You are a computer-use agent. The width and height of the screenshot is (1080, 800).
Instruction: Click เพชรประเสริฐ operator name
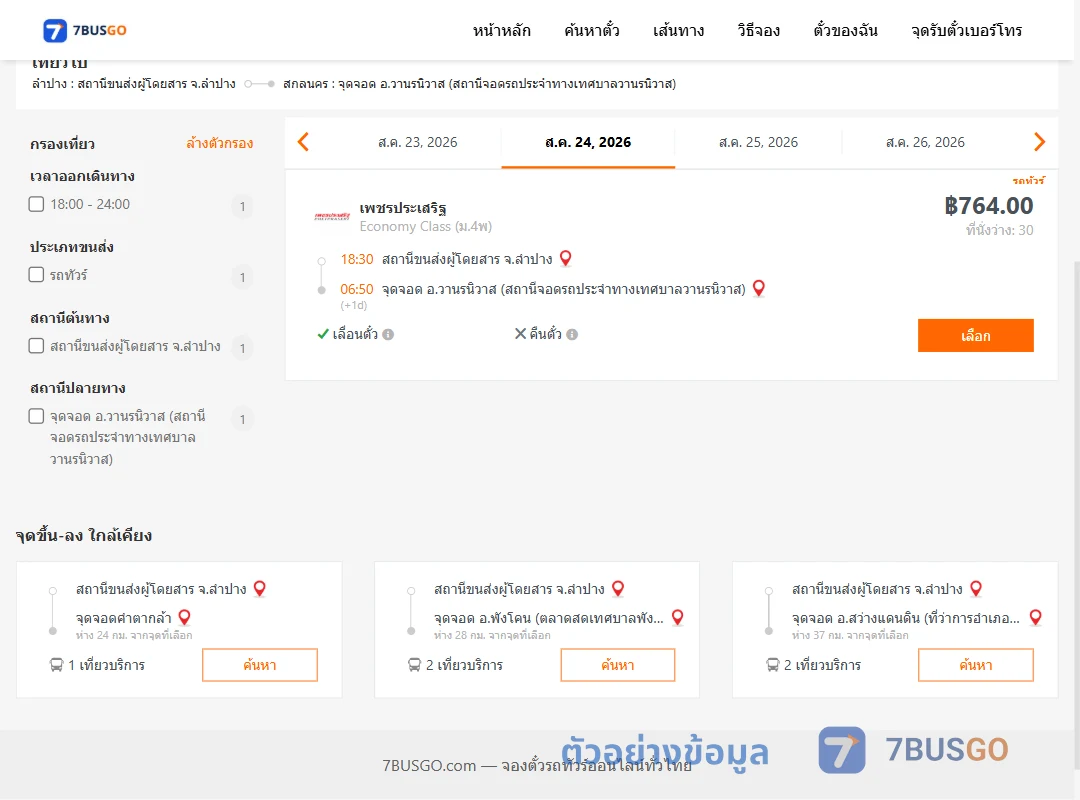pyautogui.click(x=403, y=208)
